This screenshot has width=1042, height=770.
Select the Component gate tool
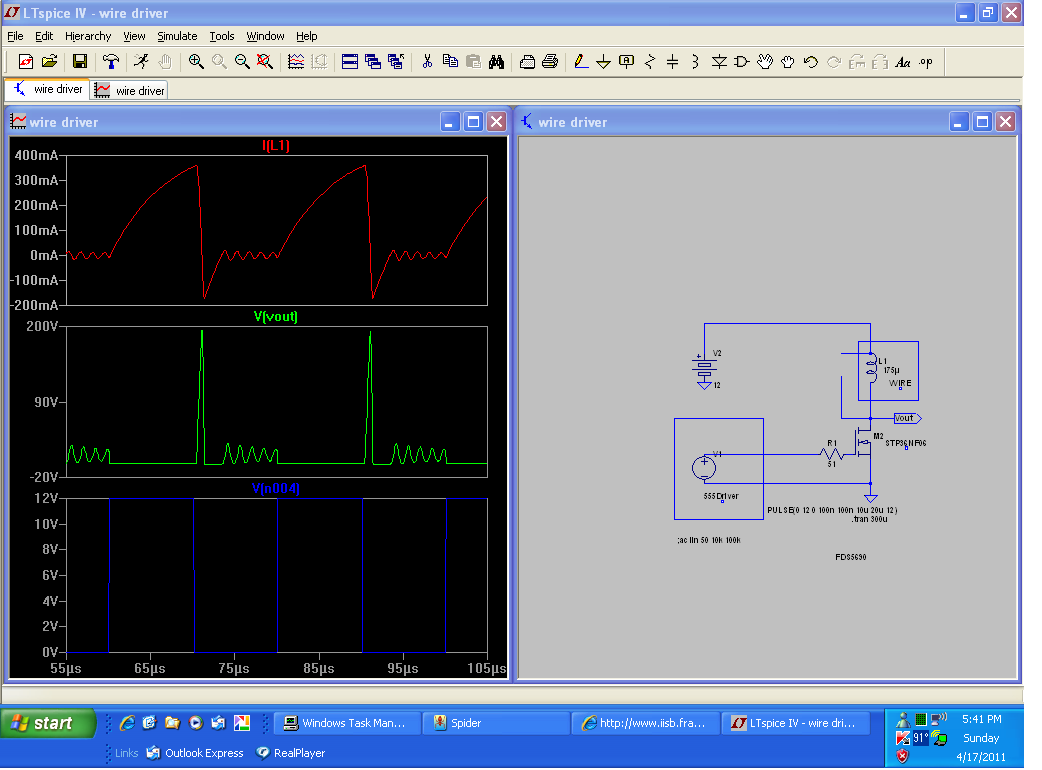(x=742, y=62)
